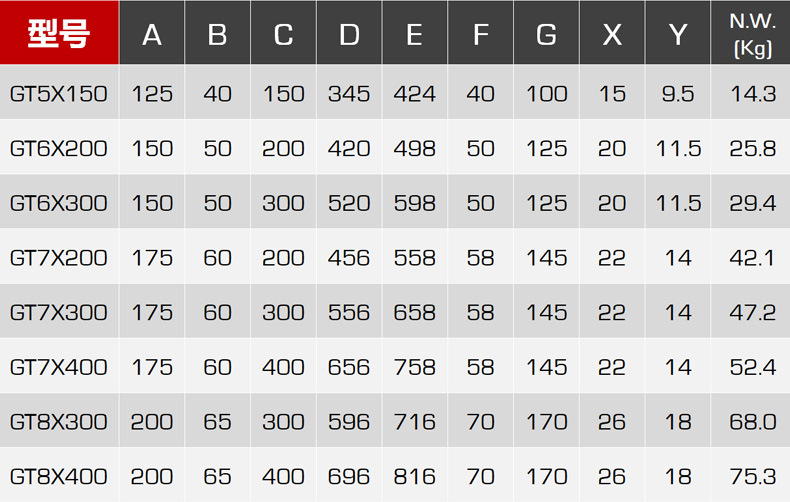Click the X column header

tap(612, 35)
